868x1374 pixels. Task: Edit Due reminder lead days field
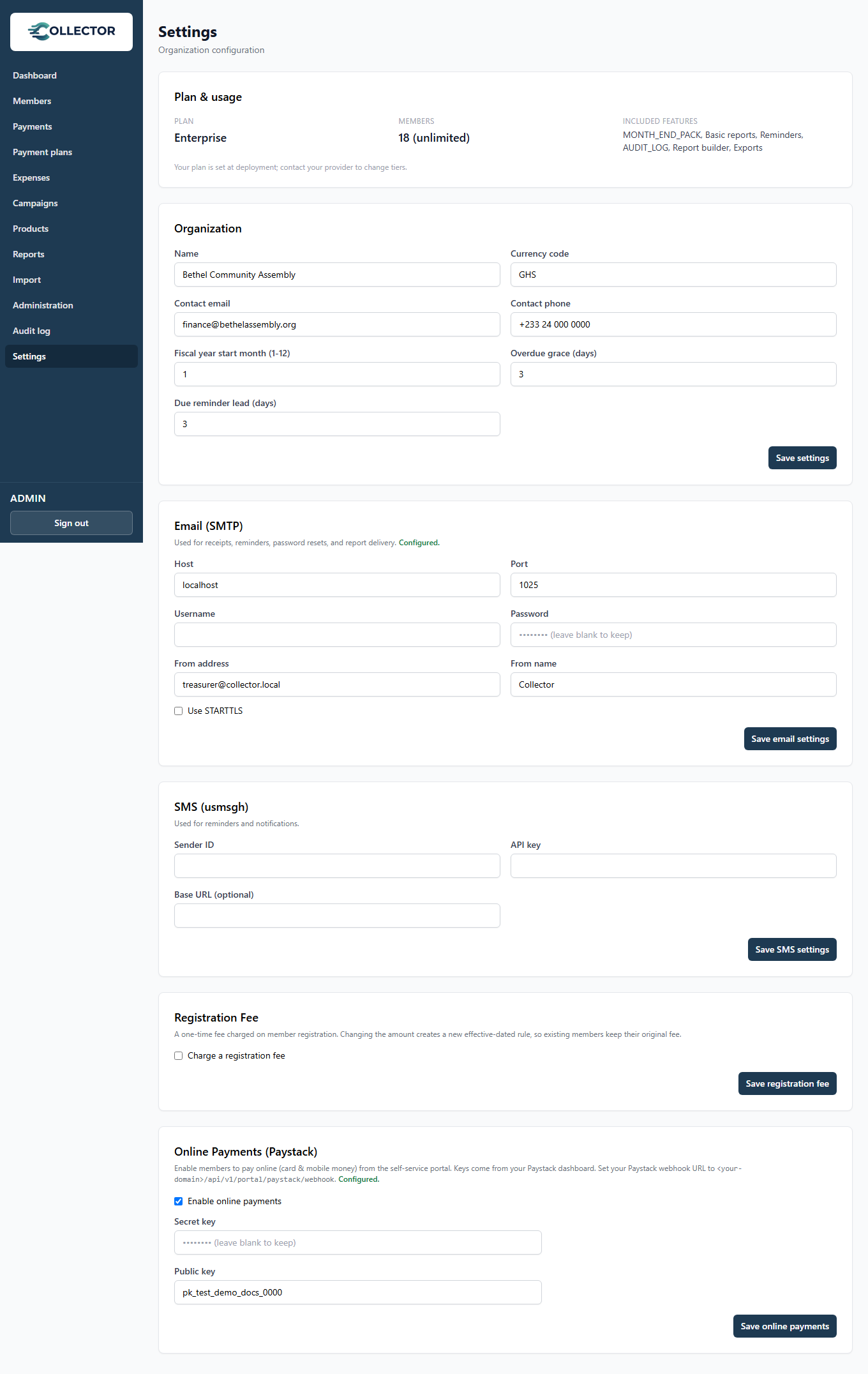click(x=337, y=424)
